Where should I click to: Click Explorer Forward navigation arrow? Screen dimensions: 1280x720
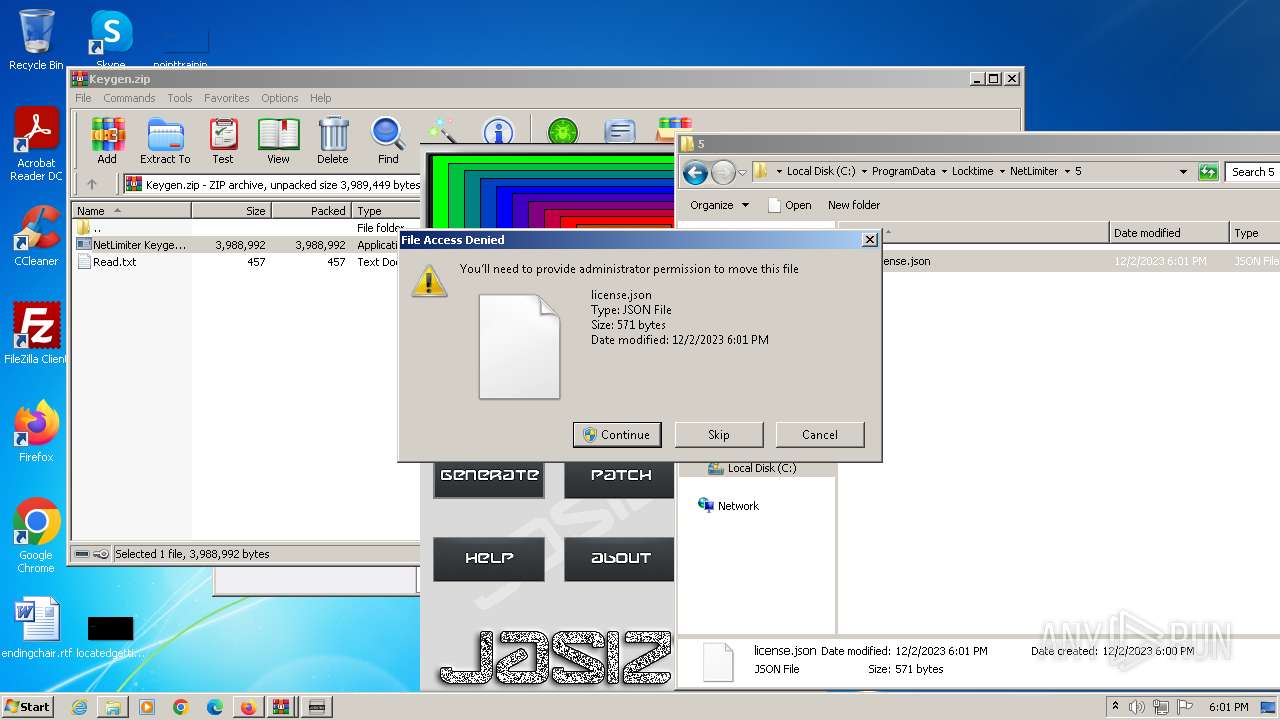[x=722, y=172]
